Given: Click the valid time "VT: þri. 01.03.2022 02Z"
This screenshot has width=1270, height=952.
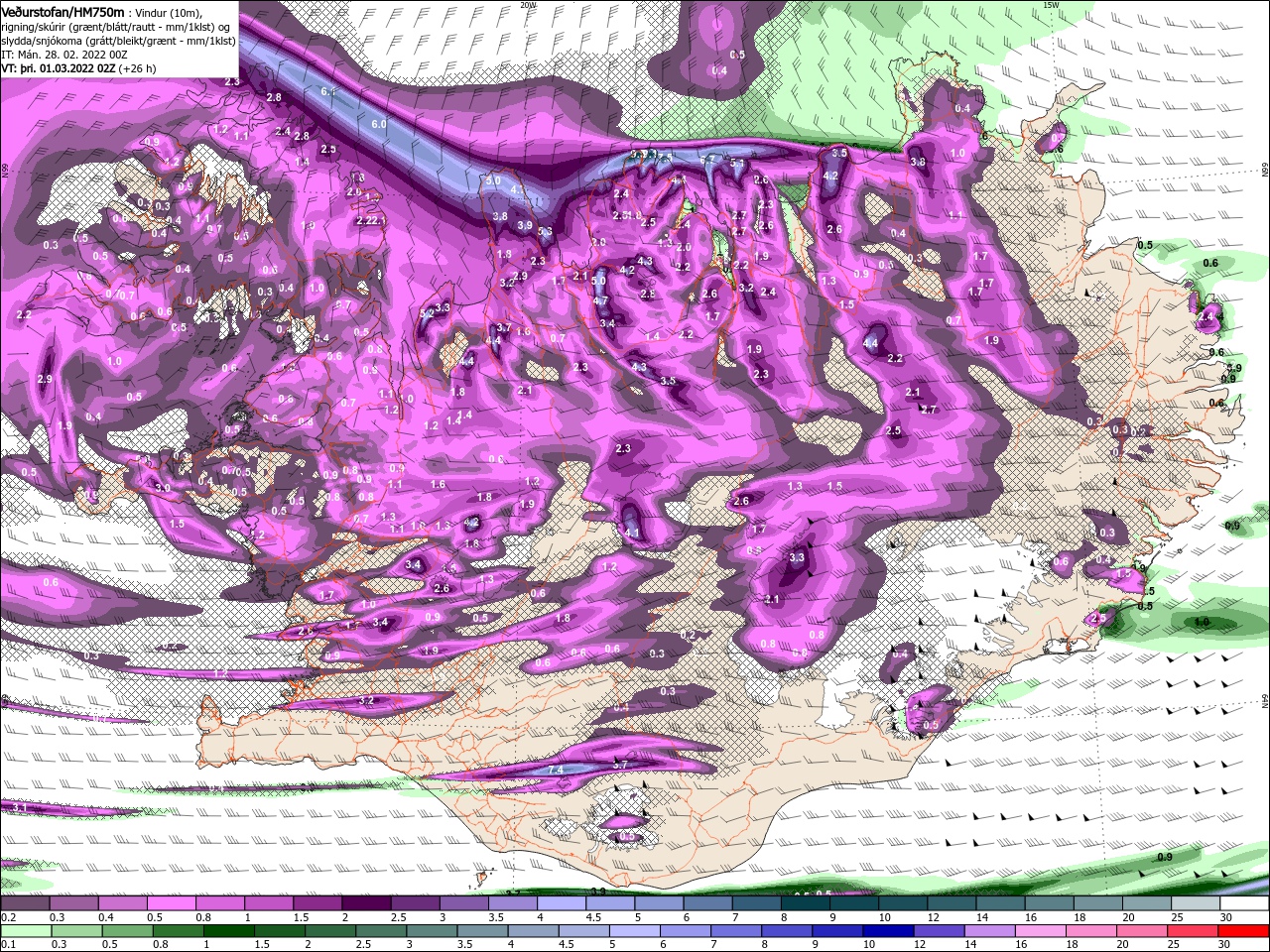Looking at the screenshot, I should pyautogui.click(x=59, y=68).
